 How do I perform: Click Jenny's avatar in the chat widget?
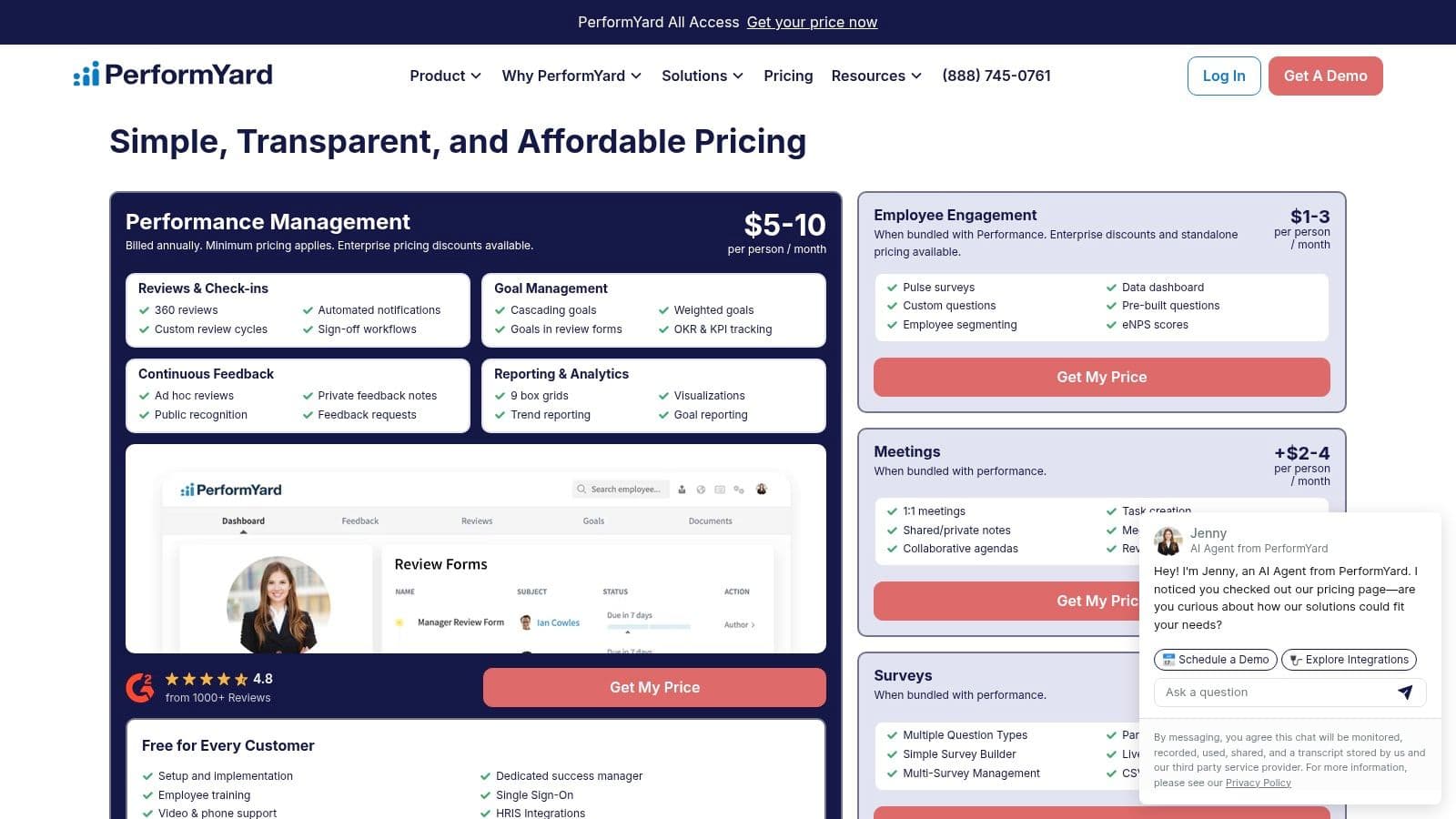tap(1168, 541)
